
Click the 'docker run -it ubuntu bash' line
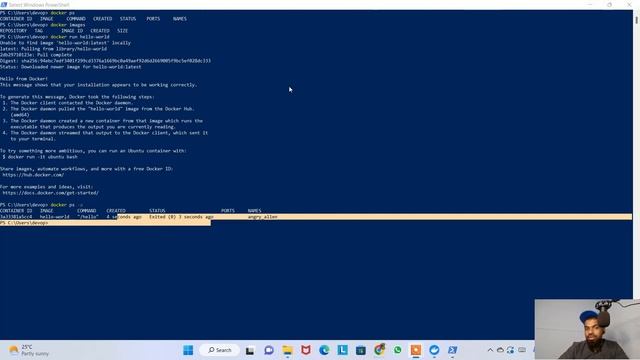click(40, 157)
